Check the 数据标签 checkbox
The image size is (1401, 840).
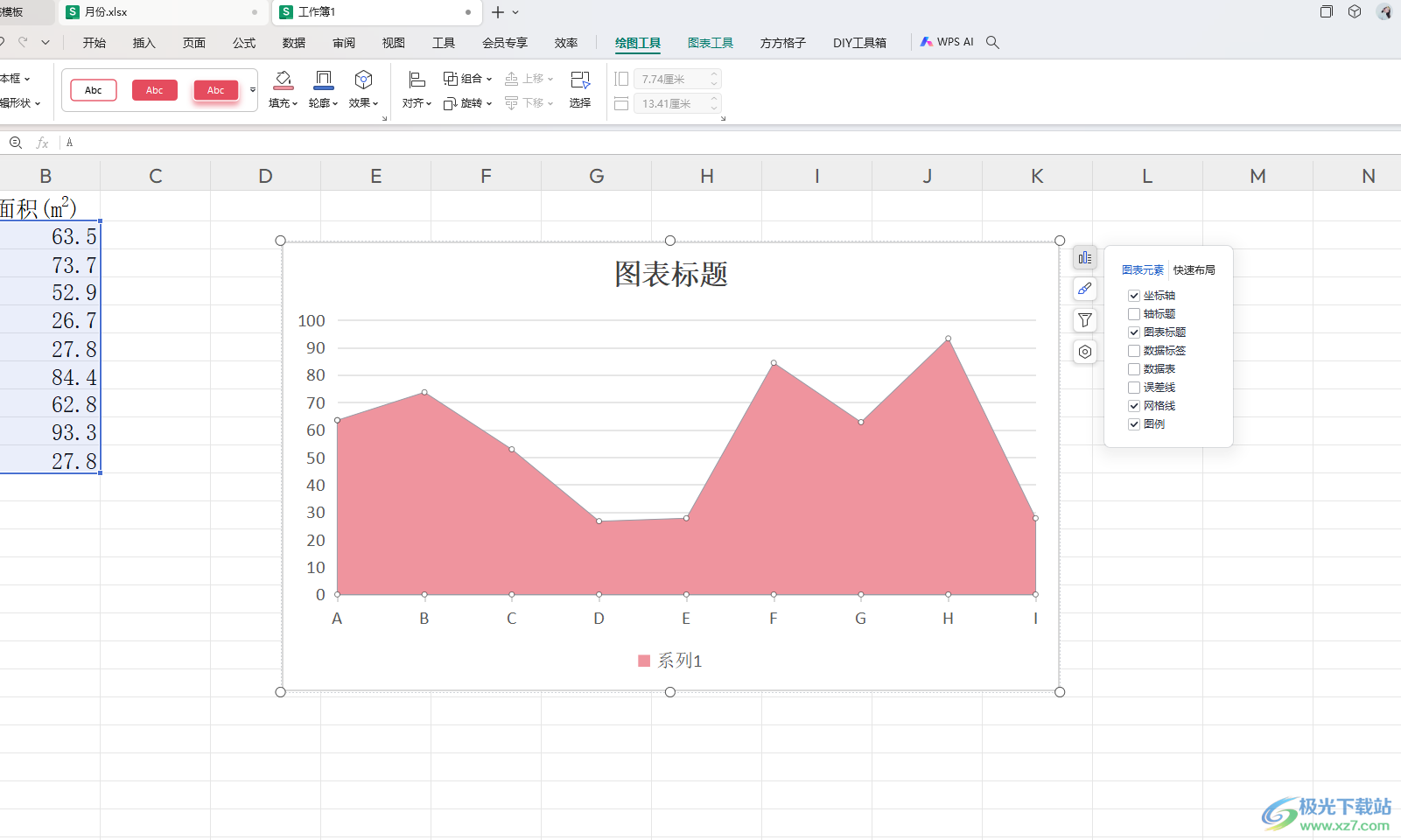1134,351
